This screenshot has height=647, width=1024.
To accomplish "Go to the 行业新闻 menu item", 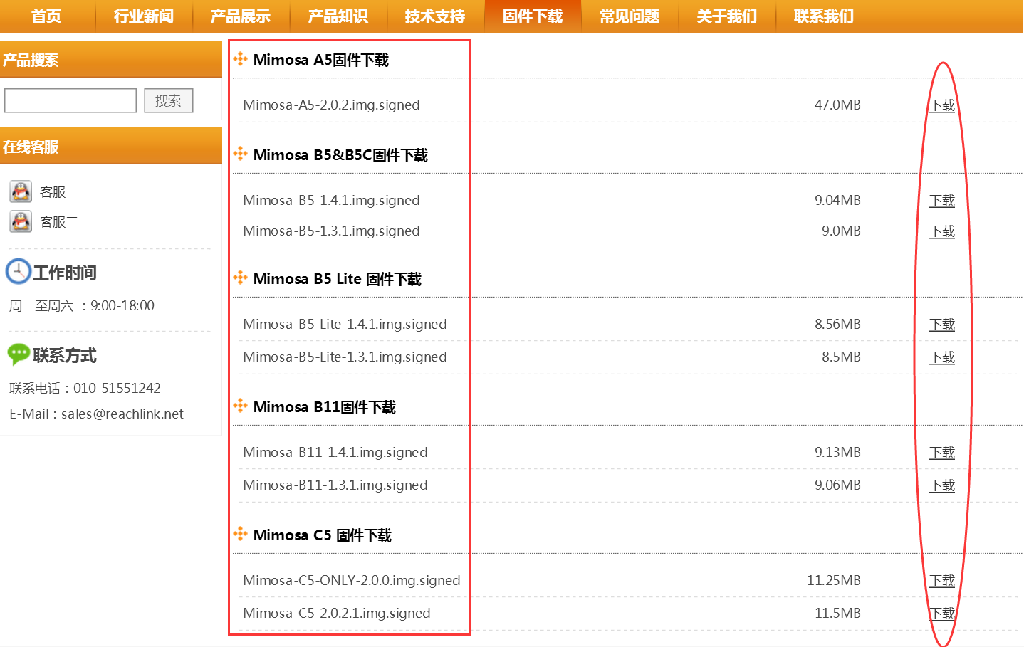I will (x=144, y=16).
